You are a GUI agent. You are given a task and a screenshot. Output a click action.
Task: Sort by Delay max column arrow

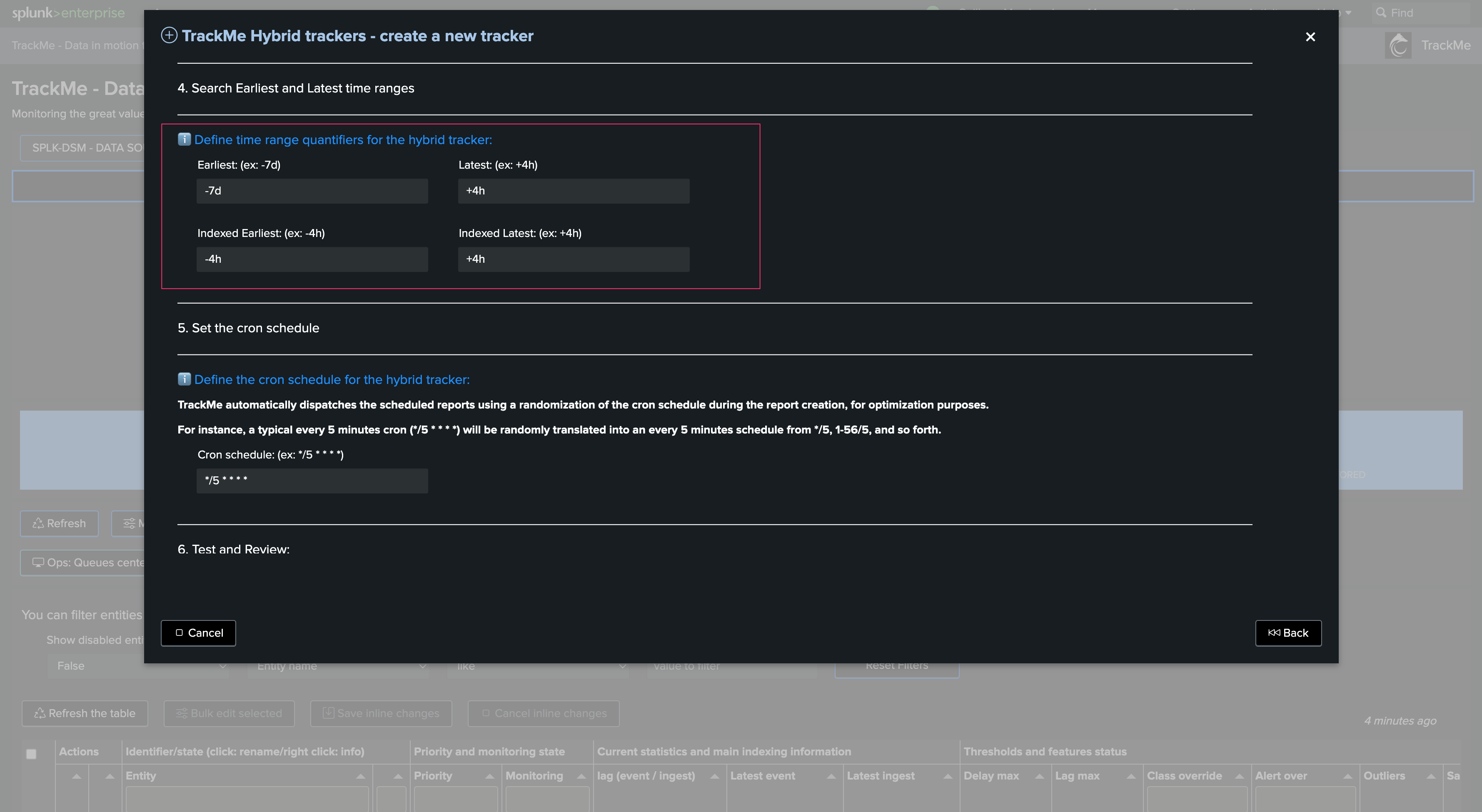[x=1040, y=776]
